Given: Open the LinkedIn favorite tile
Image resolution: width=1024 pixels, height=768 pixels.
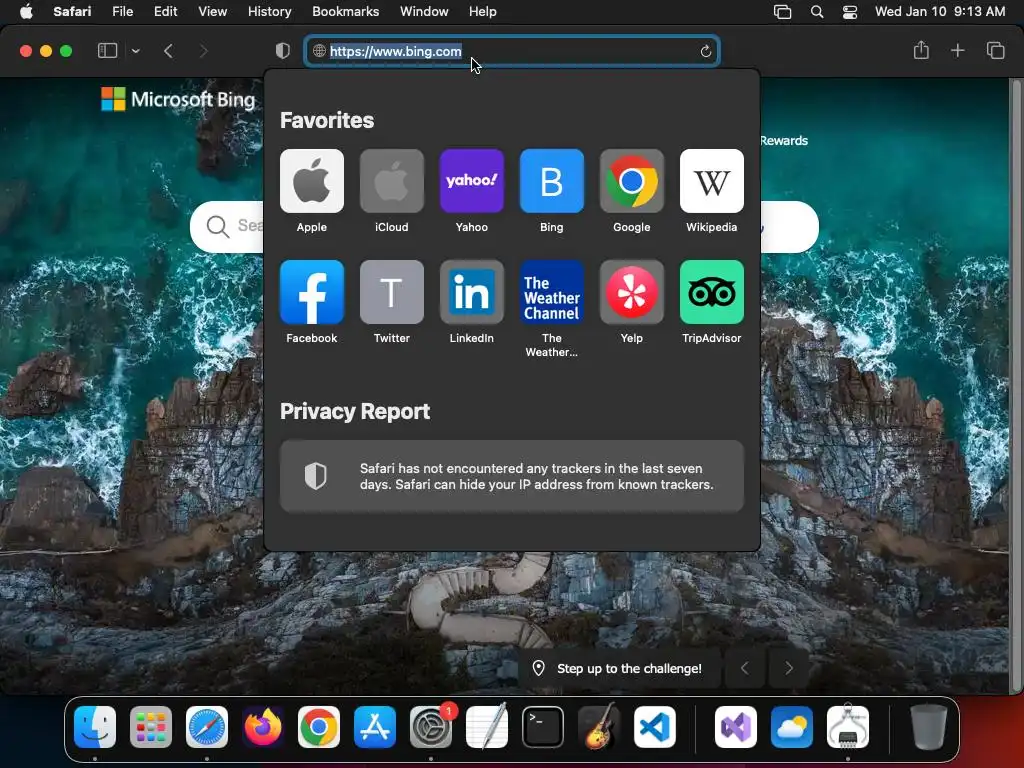Looking at the screenshot, I should pos(472,292).
